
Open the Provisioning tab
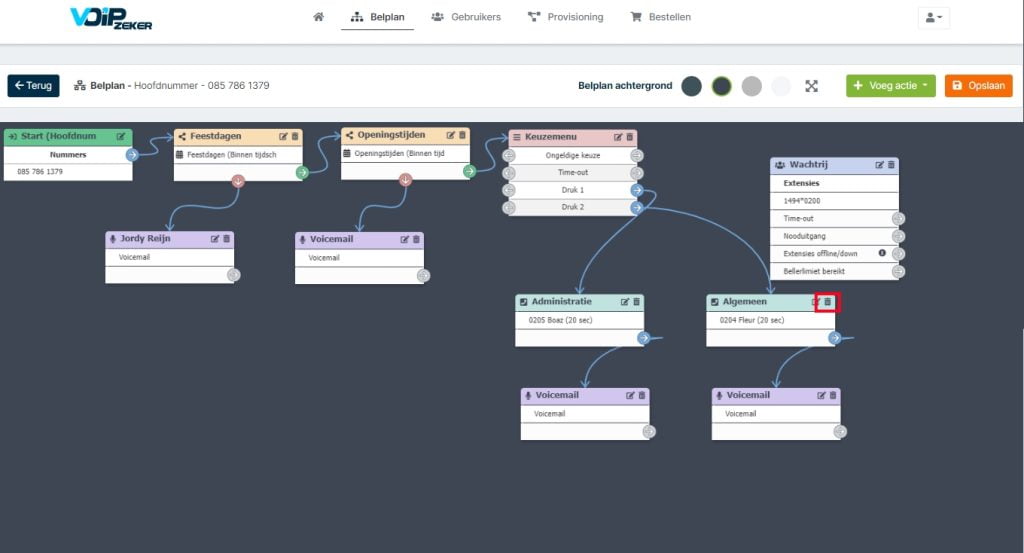click(566, 17)
